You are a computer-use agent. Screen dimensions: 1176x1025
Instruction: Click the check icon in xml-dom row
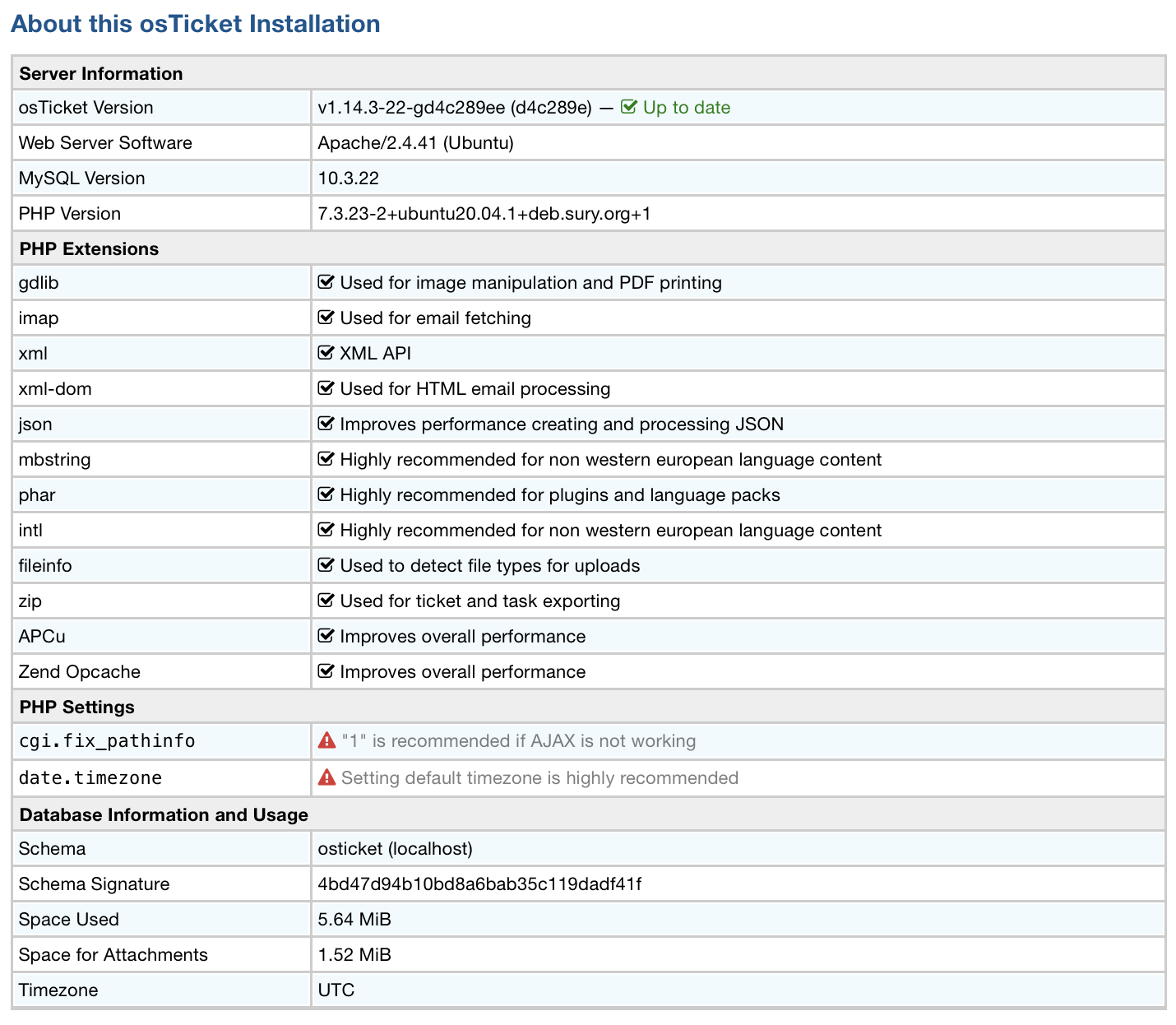click(x=326, y=388)
